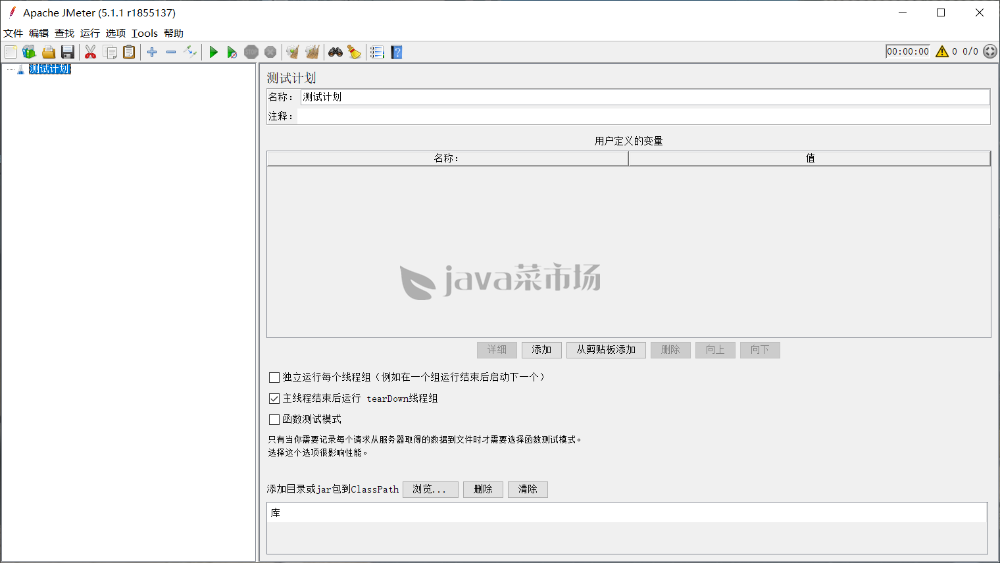Image resolution: width=1000 pixels, height=563 pixels.
Task: Click Start no pauses icon
Action: coord(232,52)
